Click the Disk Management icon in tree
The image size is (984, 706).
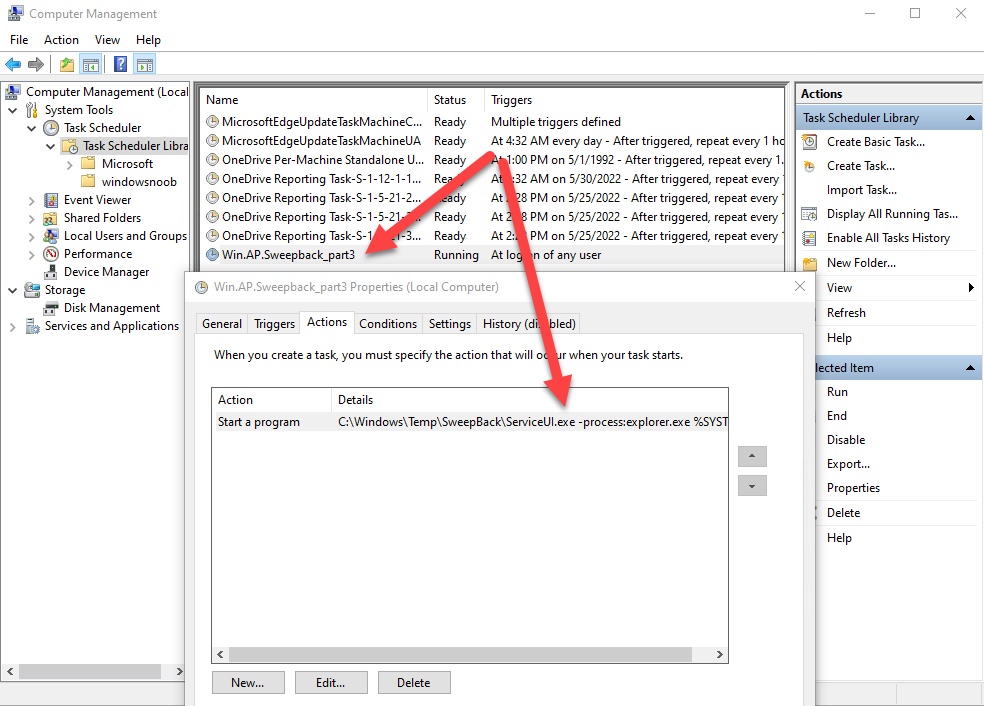pos(51,308)
